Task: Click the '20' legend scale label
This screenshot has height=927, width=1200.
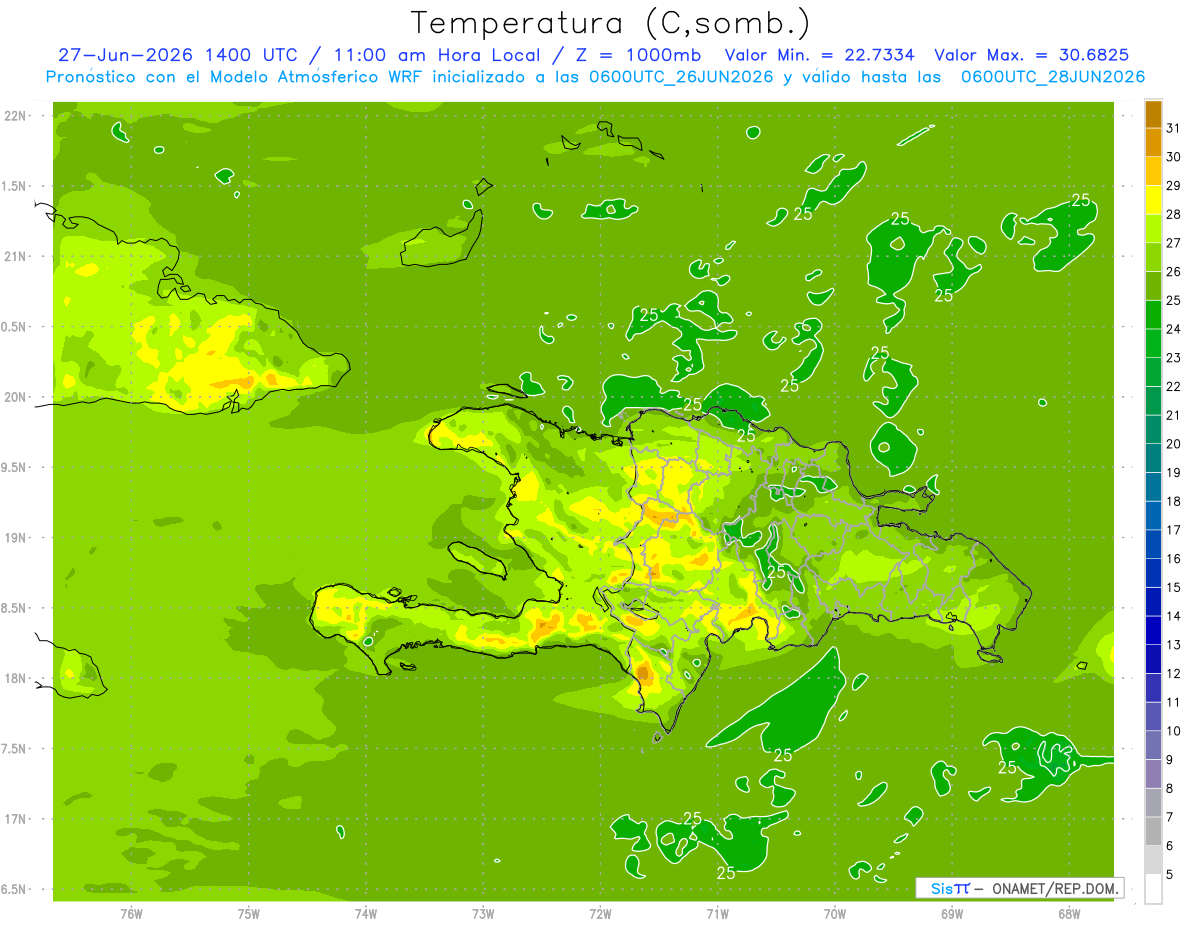Action: coord(1174,444)
